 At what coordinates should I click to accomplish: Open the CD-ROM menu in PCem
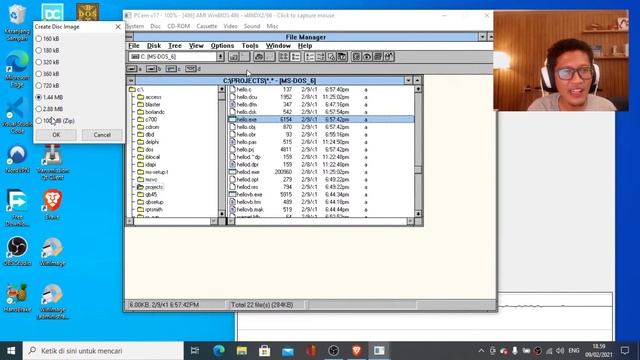click(178, 26)
